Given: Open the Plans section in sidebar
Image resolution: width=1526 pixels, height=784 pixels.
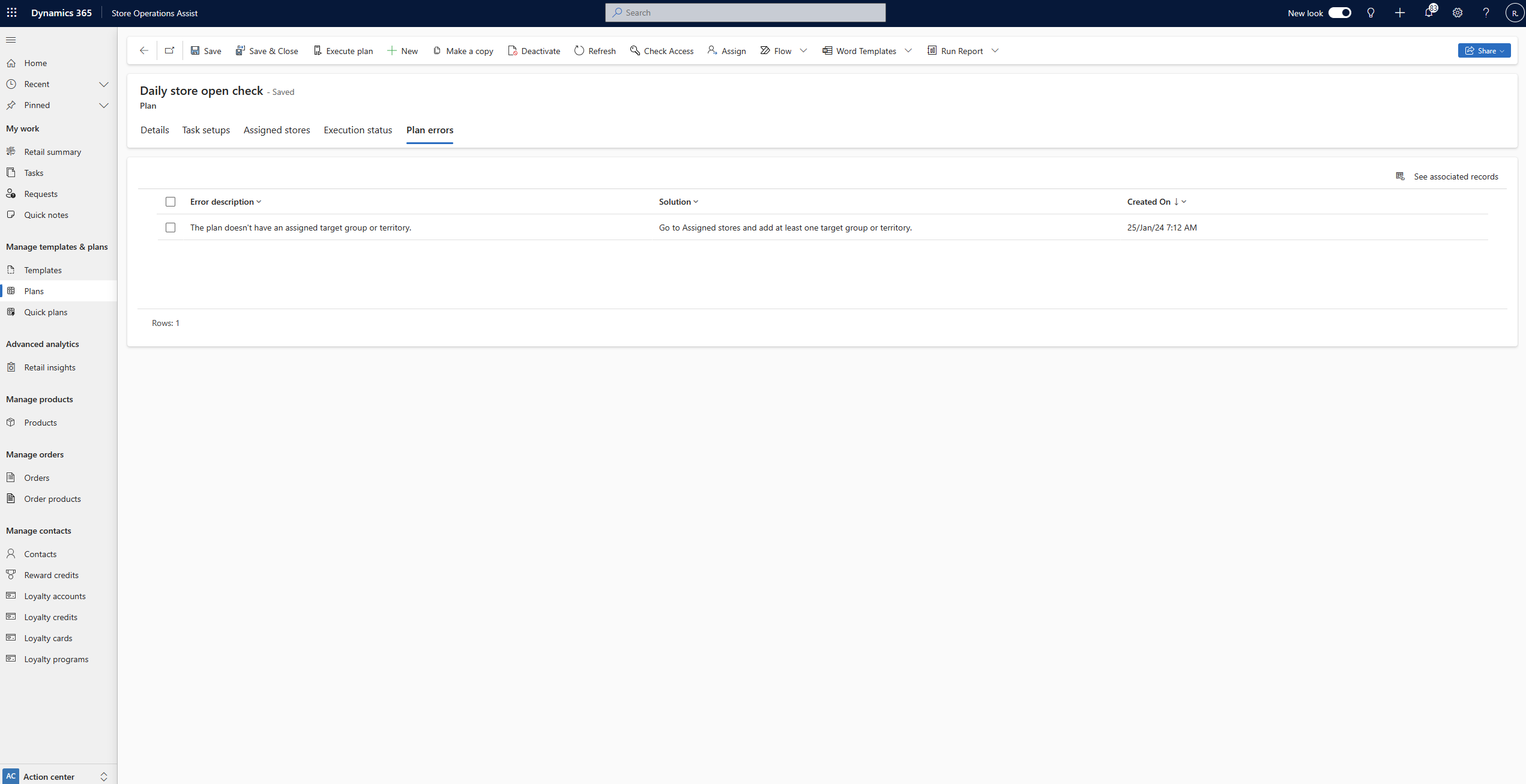Looking at the screenshot, I should (33, 291).
